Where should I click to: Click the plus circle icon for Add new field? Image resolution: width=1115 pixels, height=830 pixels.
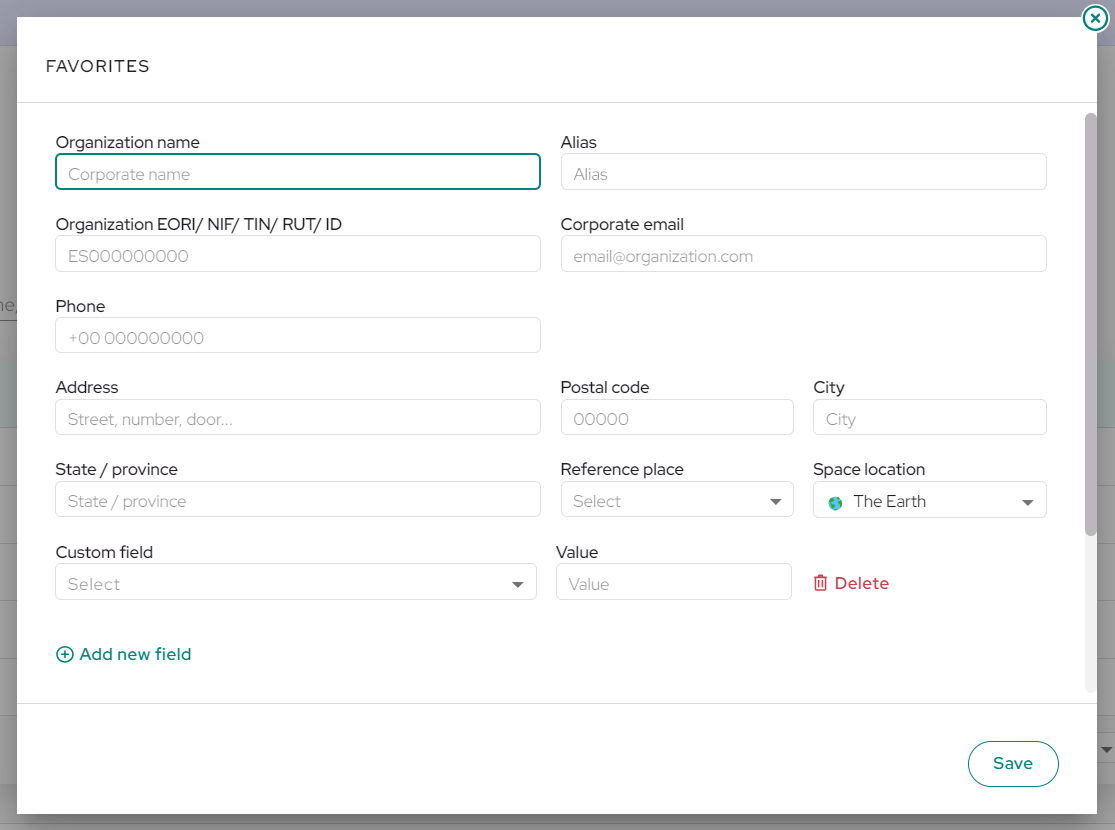click(x=65, y=654)
